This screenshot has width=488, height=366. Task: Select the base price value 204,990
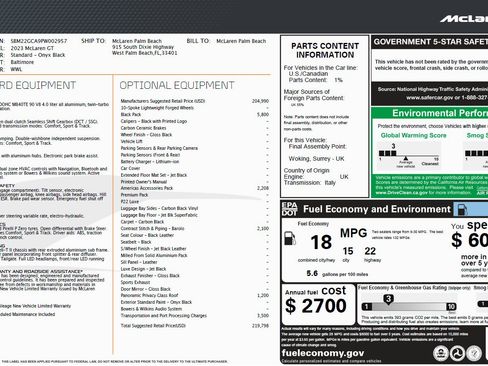tap(260, 101)
